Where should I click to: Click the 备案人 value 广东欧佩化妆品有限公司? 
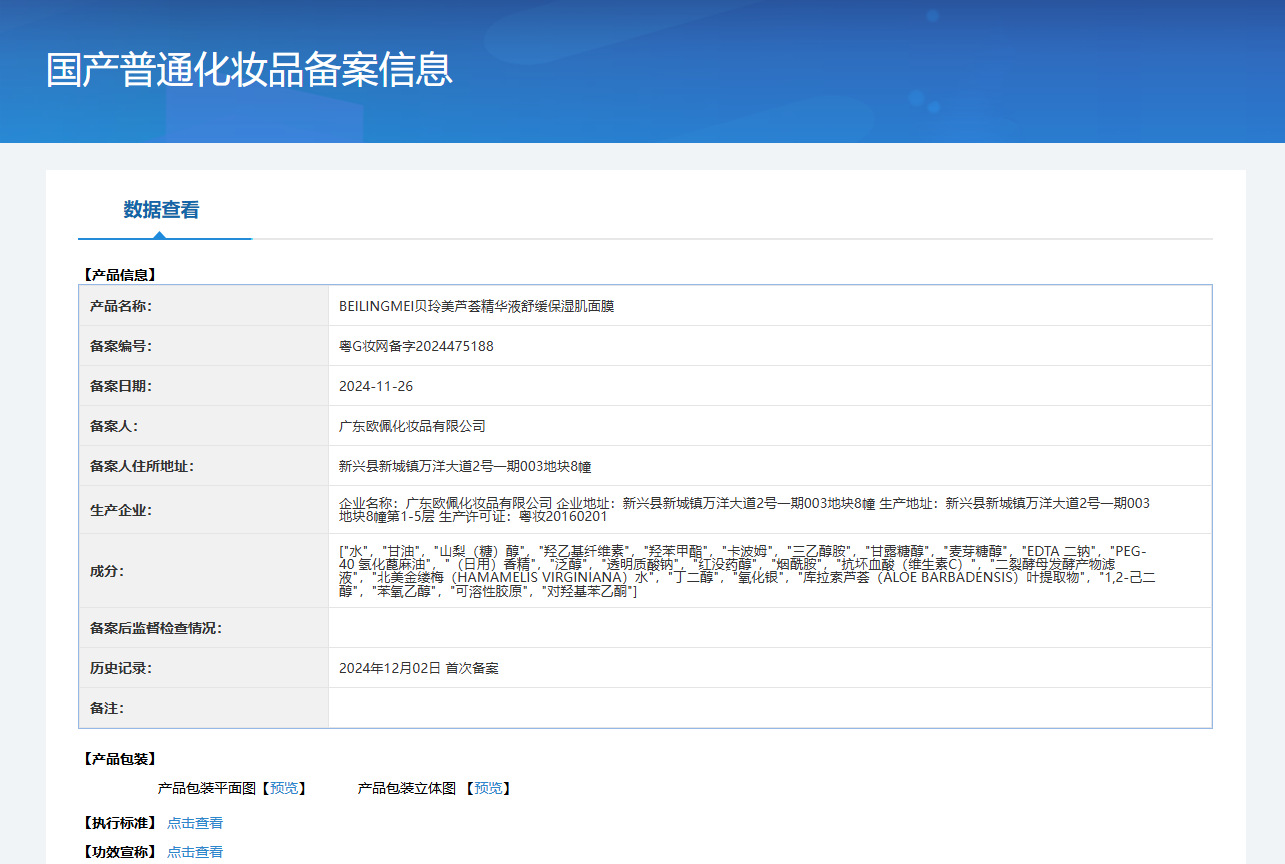(x=412, y=426)
